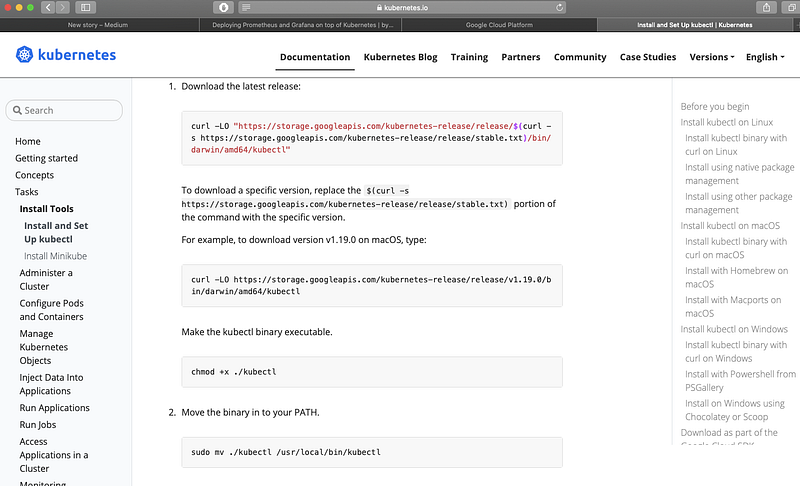Viewport: 800px width, 486px height.
Task: Click the Safari back arrow button
Action: [x=48, y=7]
